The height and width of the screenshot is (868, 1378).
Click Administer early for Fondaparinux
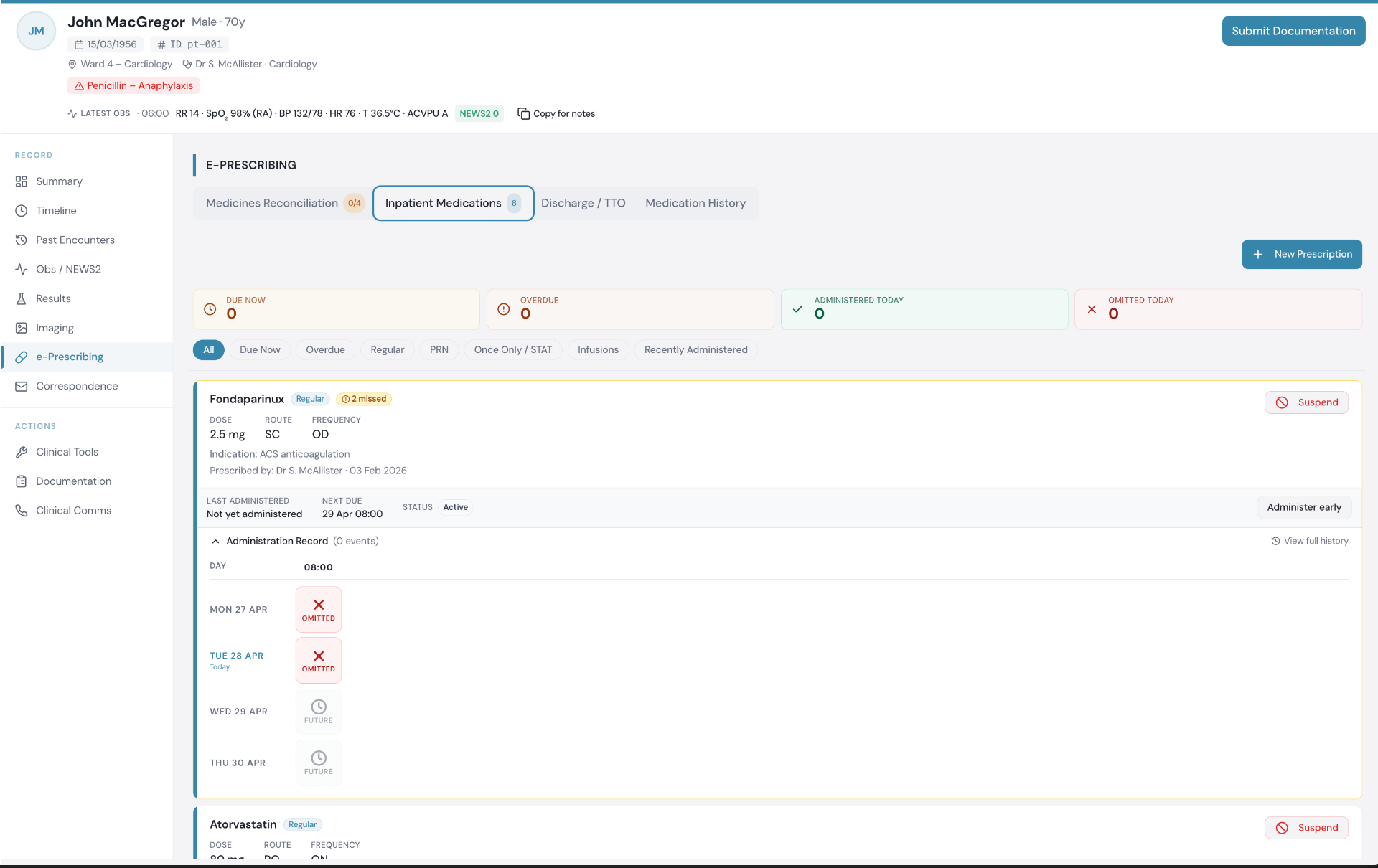[1304, 507]
